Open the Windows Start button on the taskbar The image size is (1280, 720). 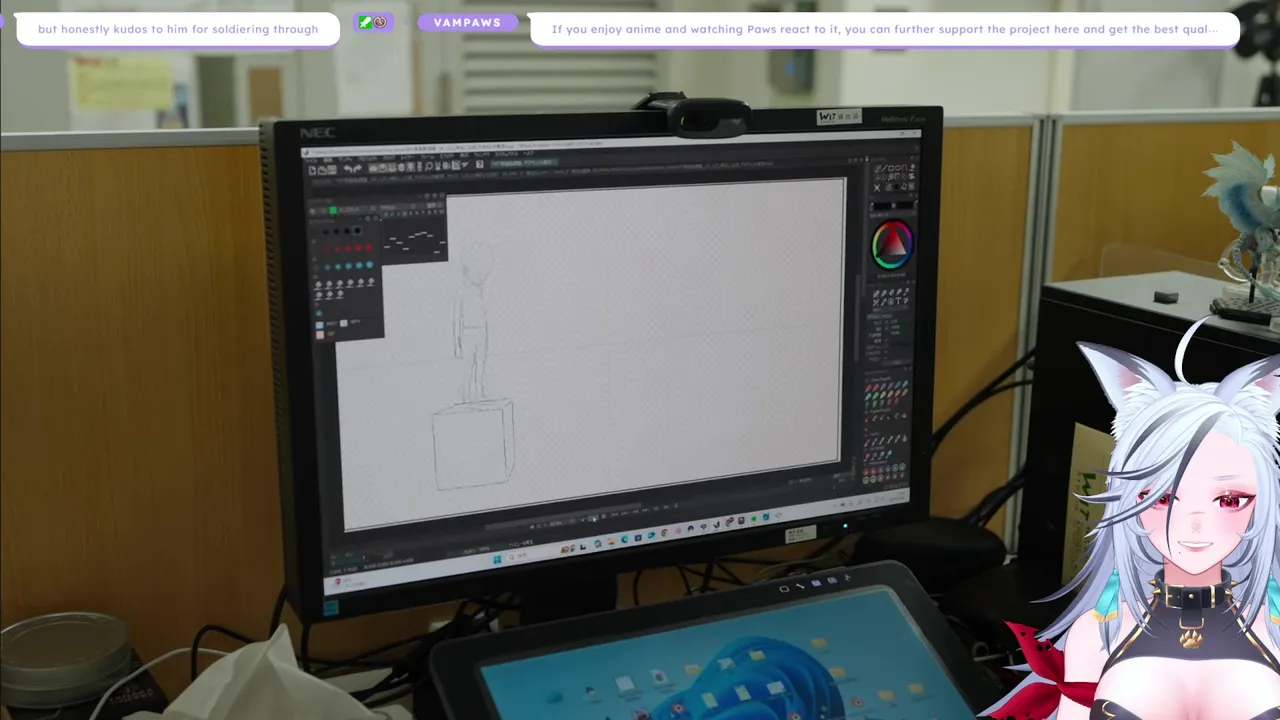pyautogui.click(x=497, y=559)
